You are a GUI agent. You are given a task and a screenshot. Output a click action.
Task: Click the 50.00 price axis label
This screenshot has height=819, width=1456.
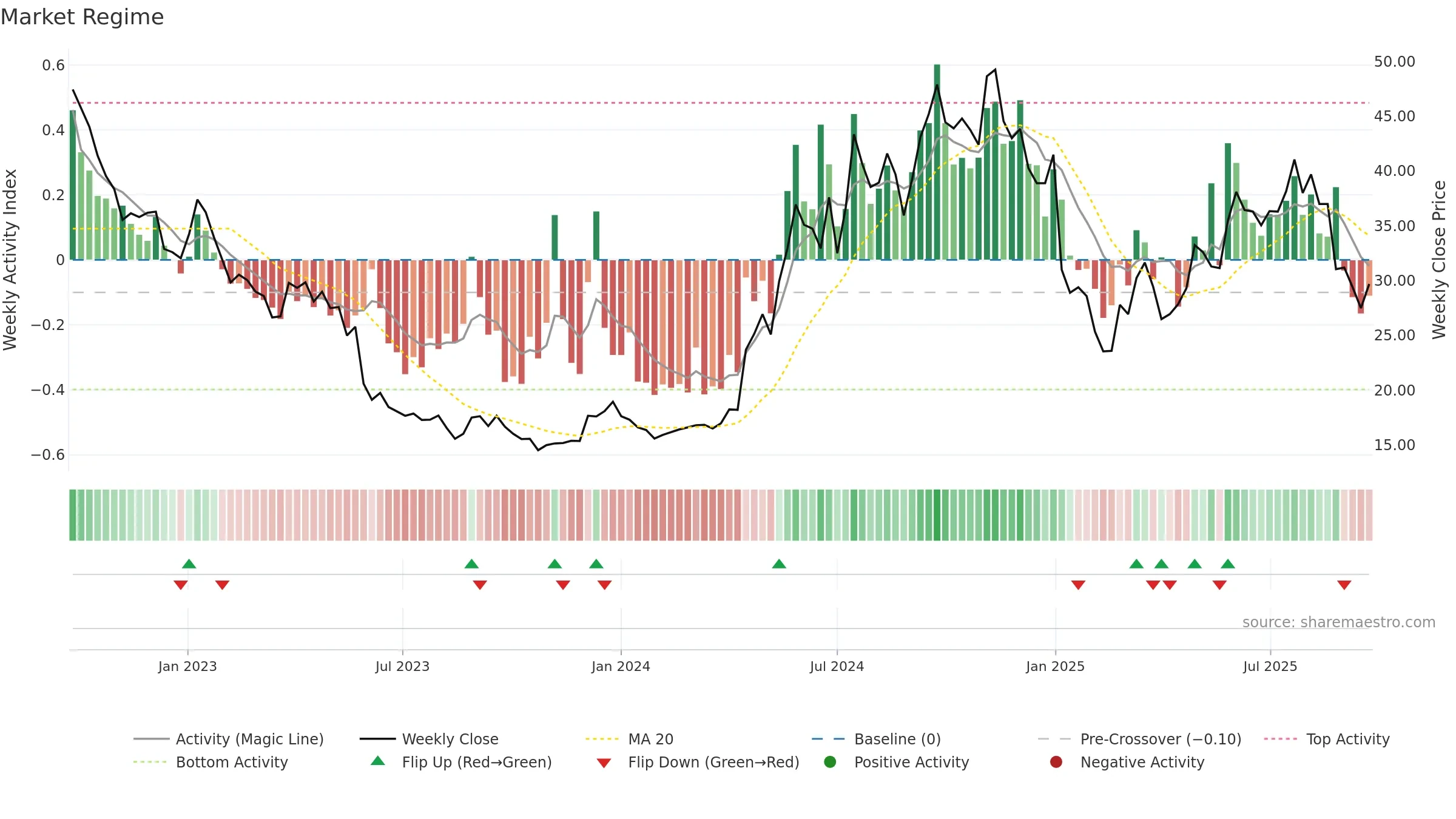coord(1395,62)
